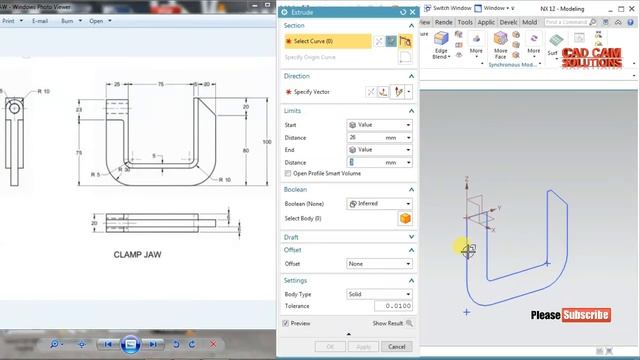The width and height of the screenshot is (640, 360).
Task: Click the Cancel button in Extrude
Action: (397, 347)
